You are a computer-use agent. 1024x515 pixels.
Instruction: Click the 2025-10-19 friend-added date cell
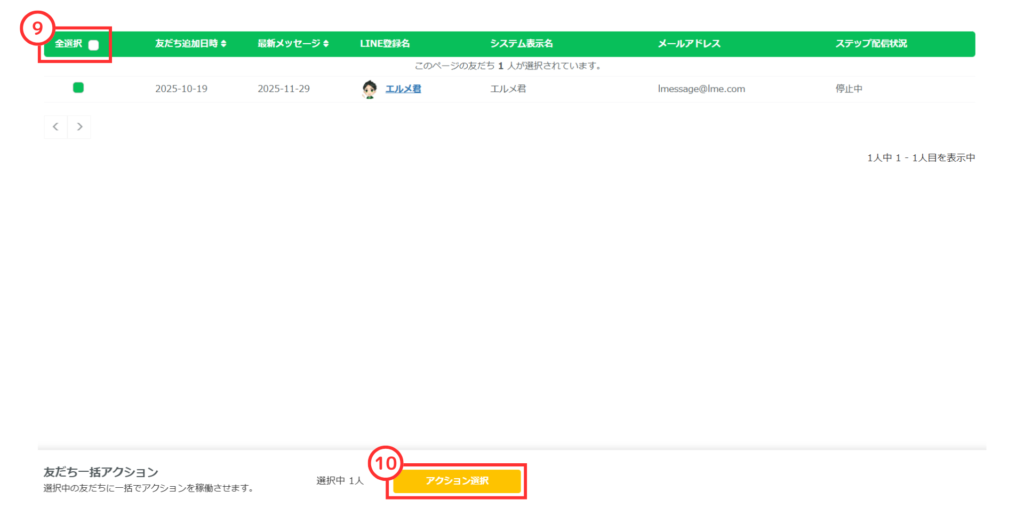coord(181,89)
